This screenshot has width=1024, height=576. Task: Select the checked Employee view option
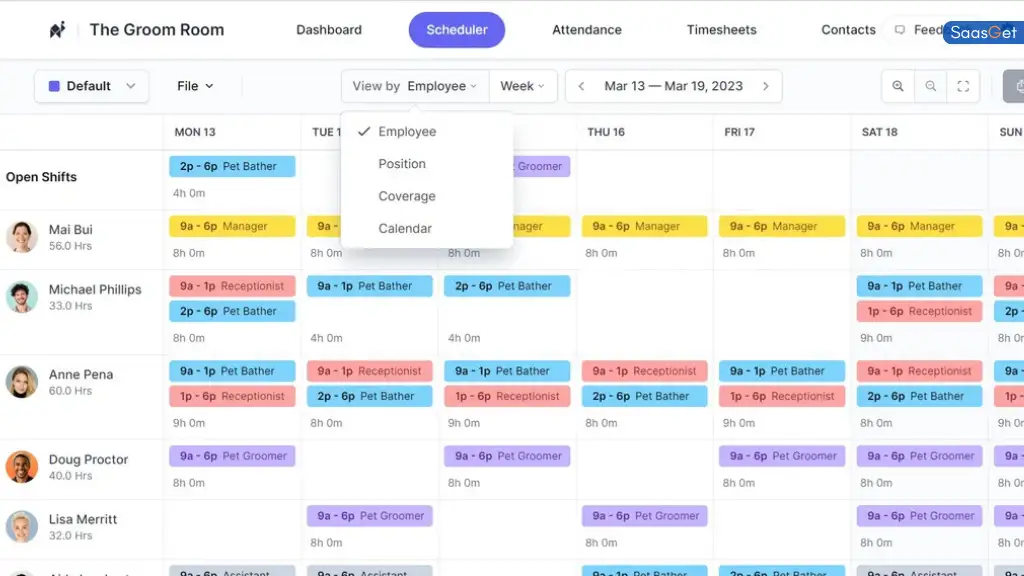coord(407,132)
